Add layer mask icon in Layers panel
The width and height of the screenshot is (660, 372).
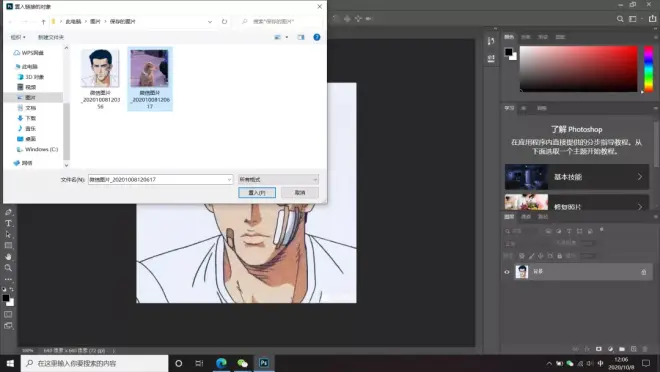click(x=599, y=349)
